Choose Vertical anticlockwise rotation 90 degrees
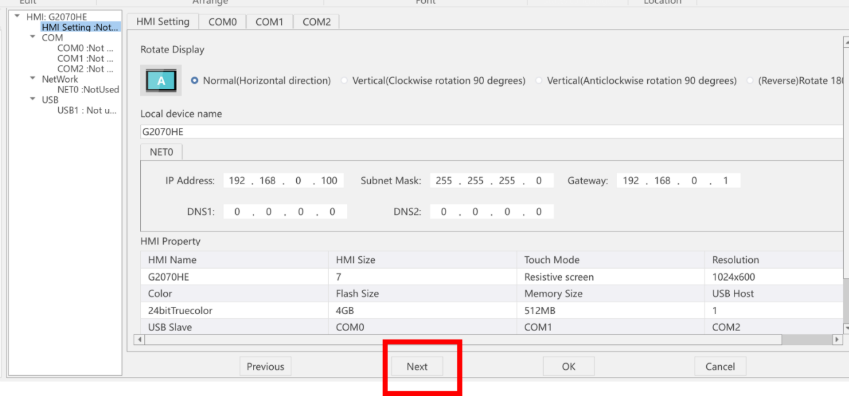This screenshot has height=396, width=849. [539, 80]
